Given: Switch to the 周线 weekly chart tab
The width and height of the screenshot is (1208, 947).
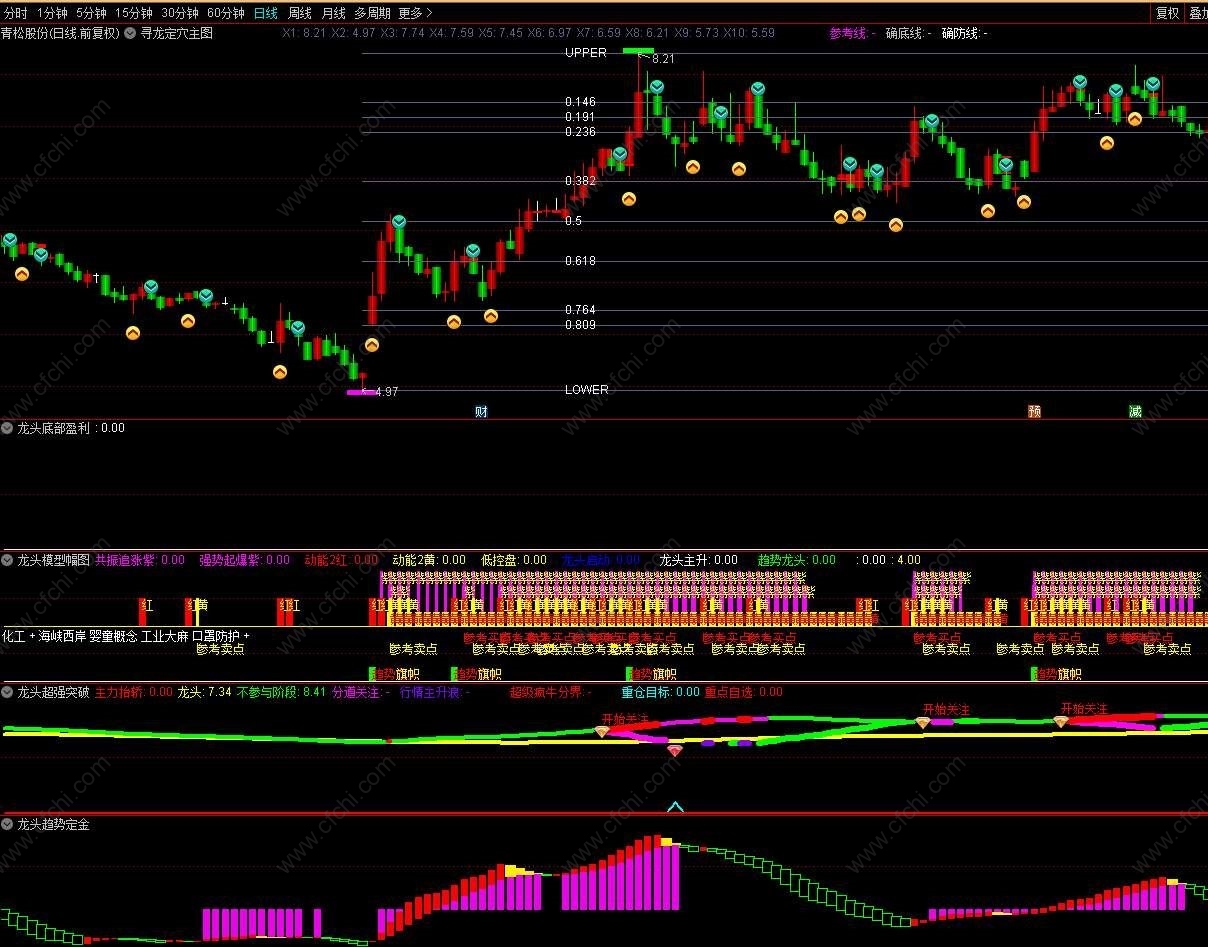Looking at the screenshot, I should click(300, 13).
